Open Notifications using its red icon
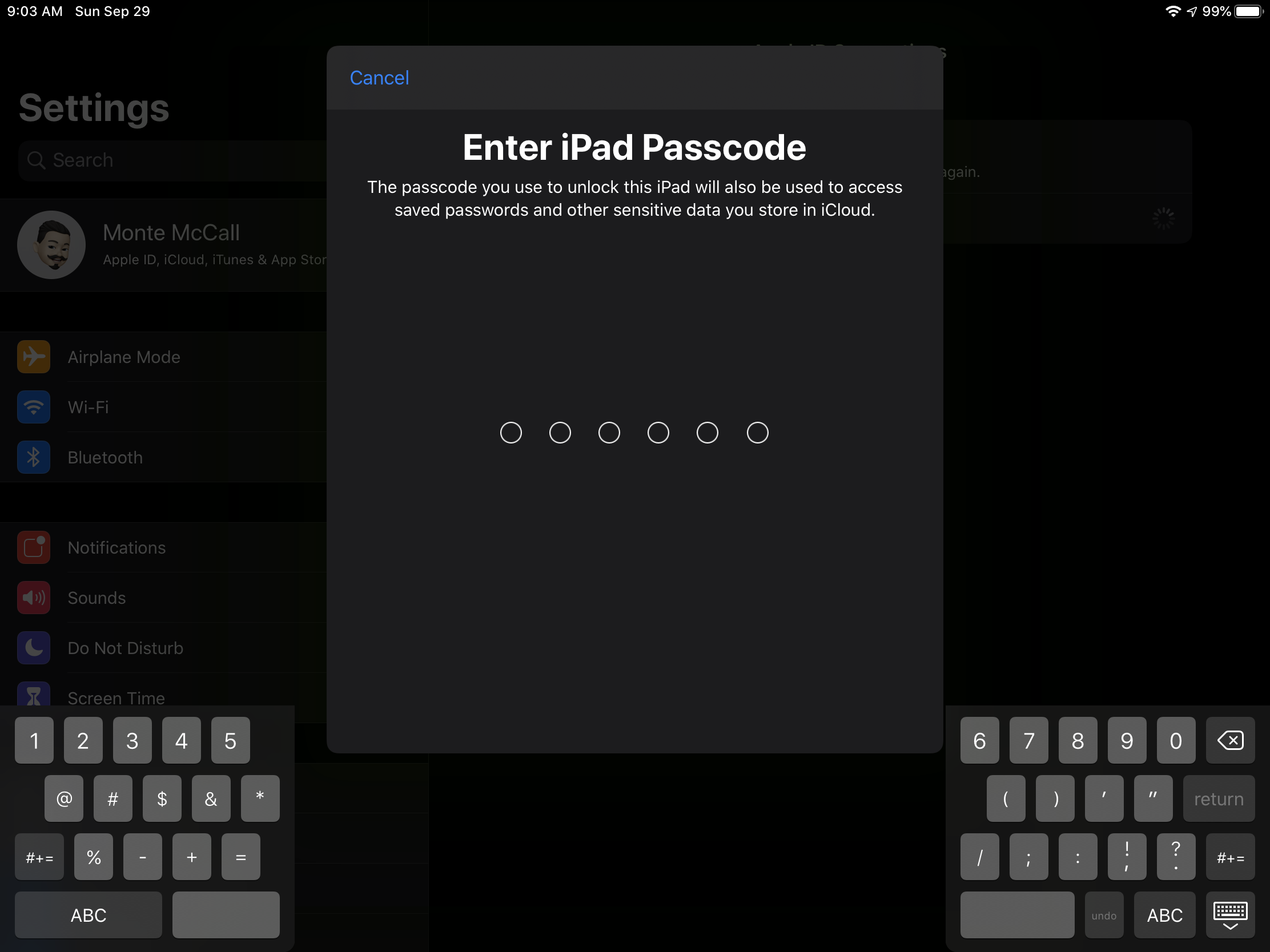This screenshot has width=1270, height=952. [x=33, y=547]
